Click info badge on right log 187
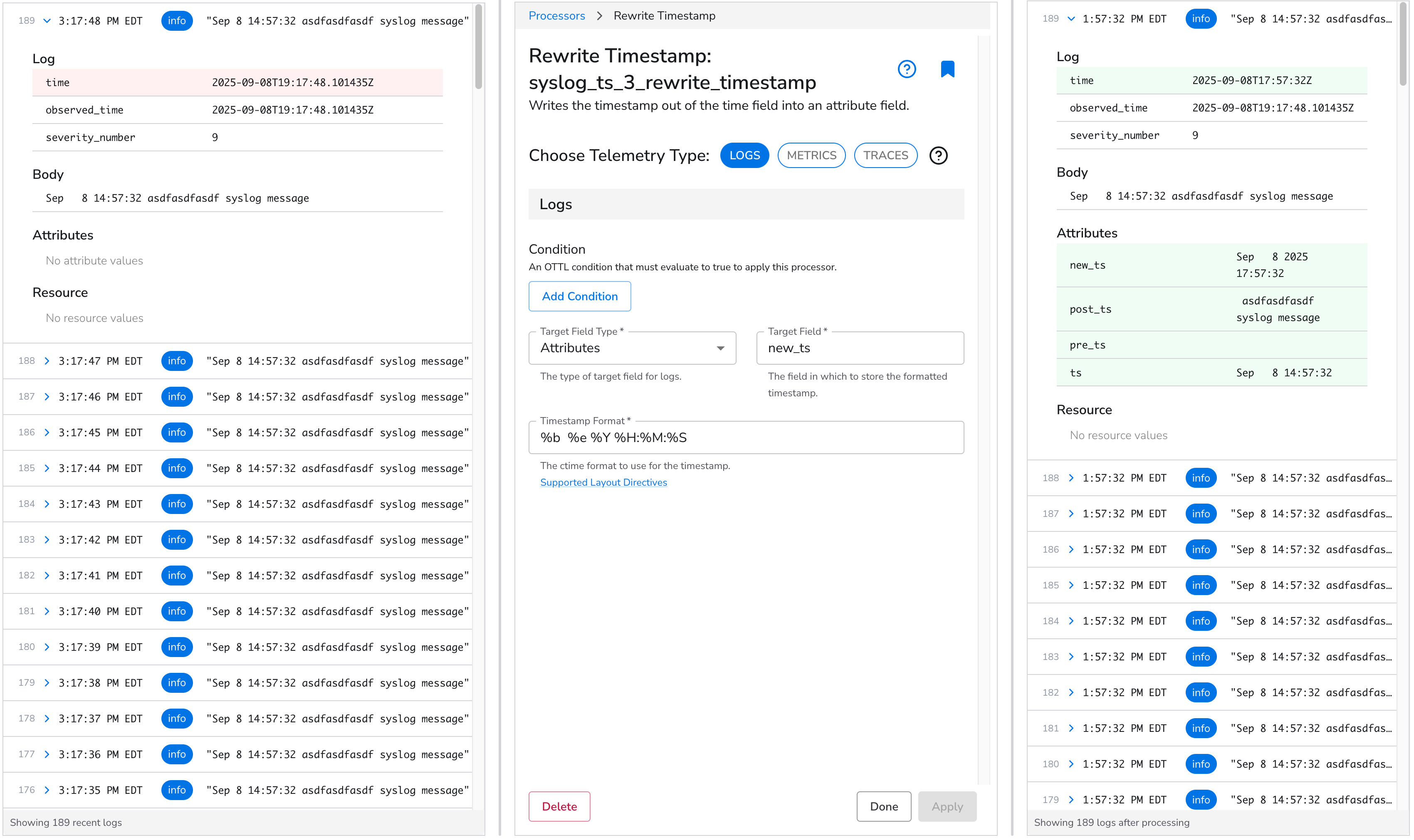Screen dimensions: 1414x840 click(1200, 514)
